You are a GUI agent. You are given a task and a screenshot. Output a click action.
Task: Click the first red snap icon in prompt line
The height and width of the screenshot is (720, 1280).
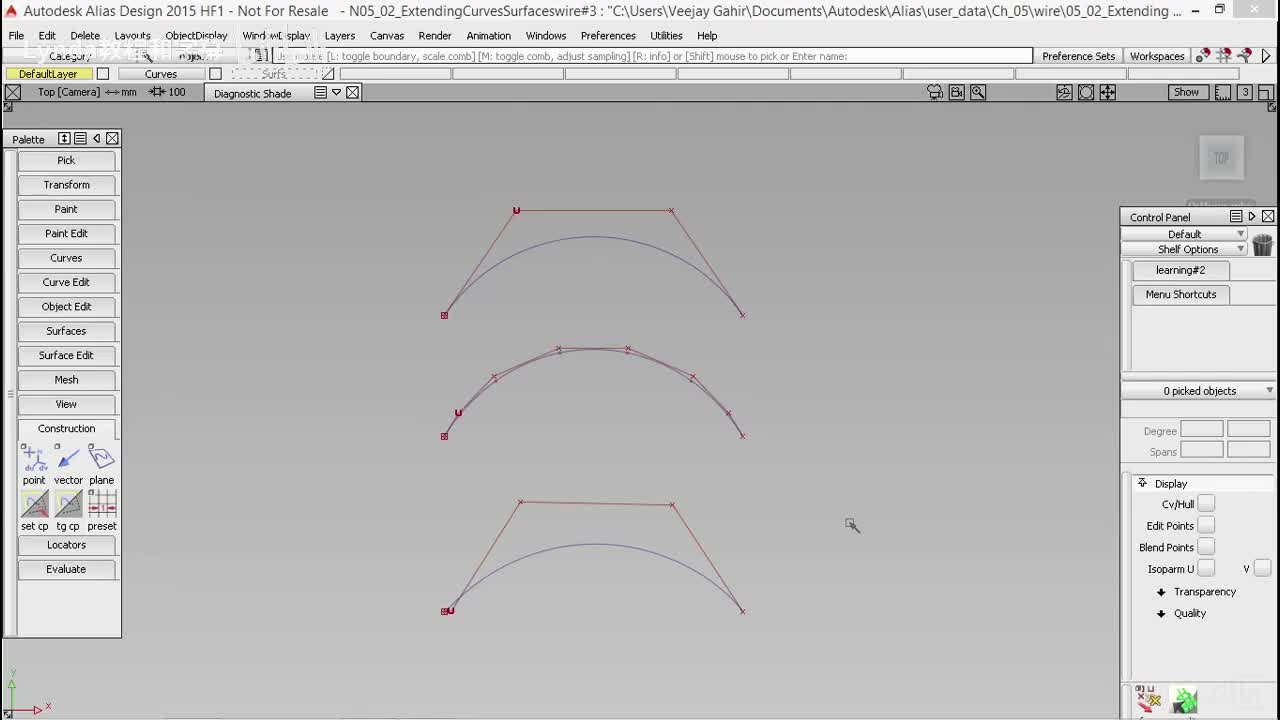tap(1203, 56)
